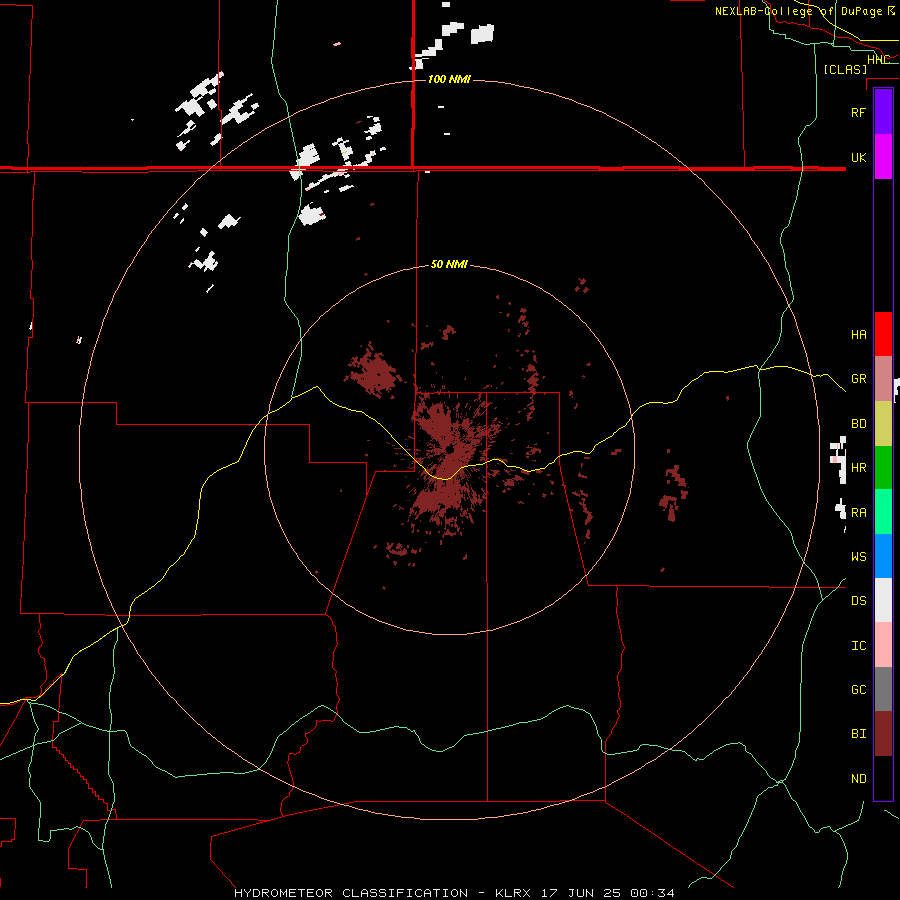Click the KLRX station identifier
900x900 pixels.
tap(513, 893)
